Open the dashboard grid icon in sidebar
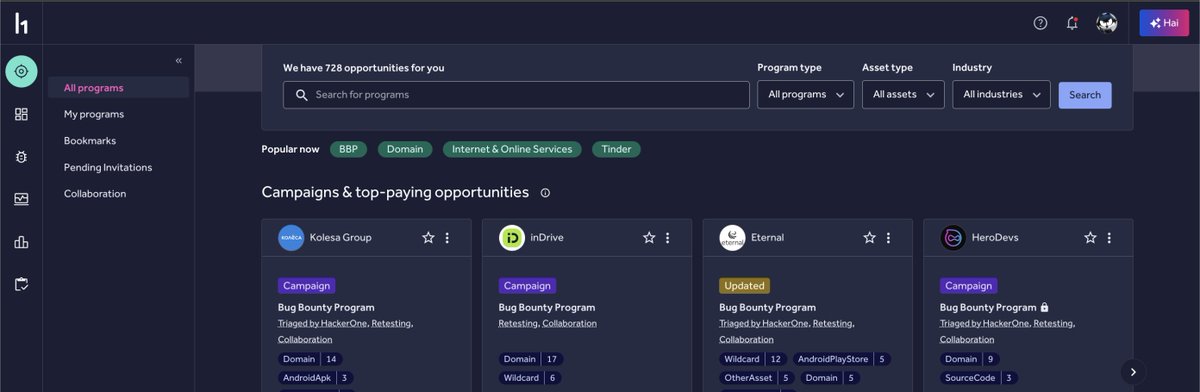The width and height of the screenshot is (1200, 392). point(21,114)
